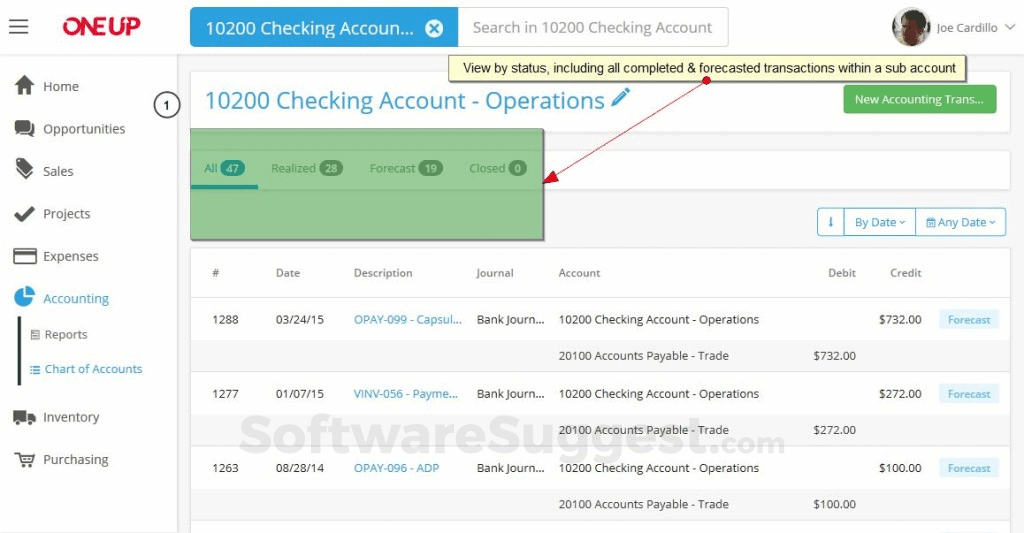Click the Inventory truck icon
The width and height of the screenshot is (1024, 533).
click(x=25, y=417)
